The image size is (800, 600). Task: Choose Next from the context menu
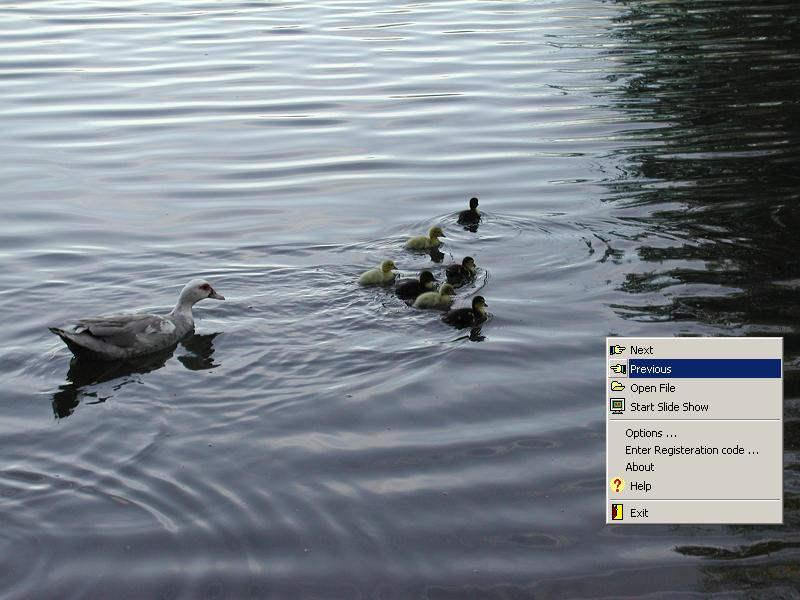[694, 350]
